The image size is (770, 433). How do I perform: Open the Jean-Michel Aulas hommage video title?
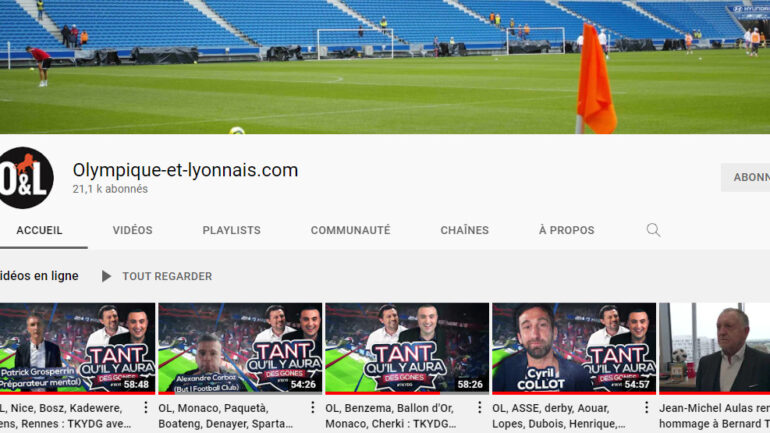click(715, 416)
